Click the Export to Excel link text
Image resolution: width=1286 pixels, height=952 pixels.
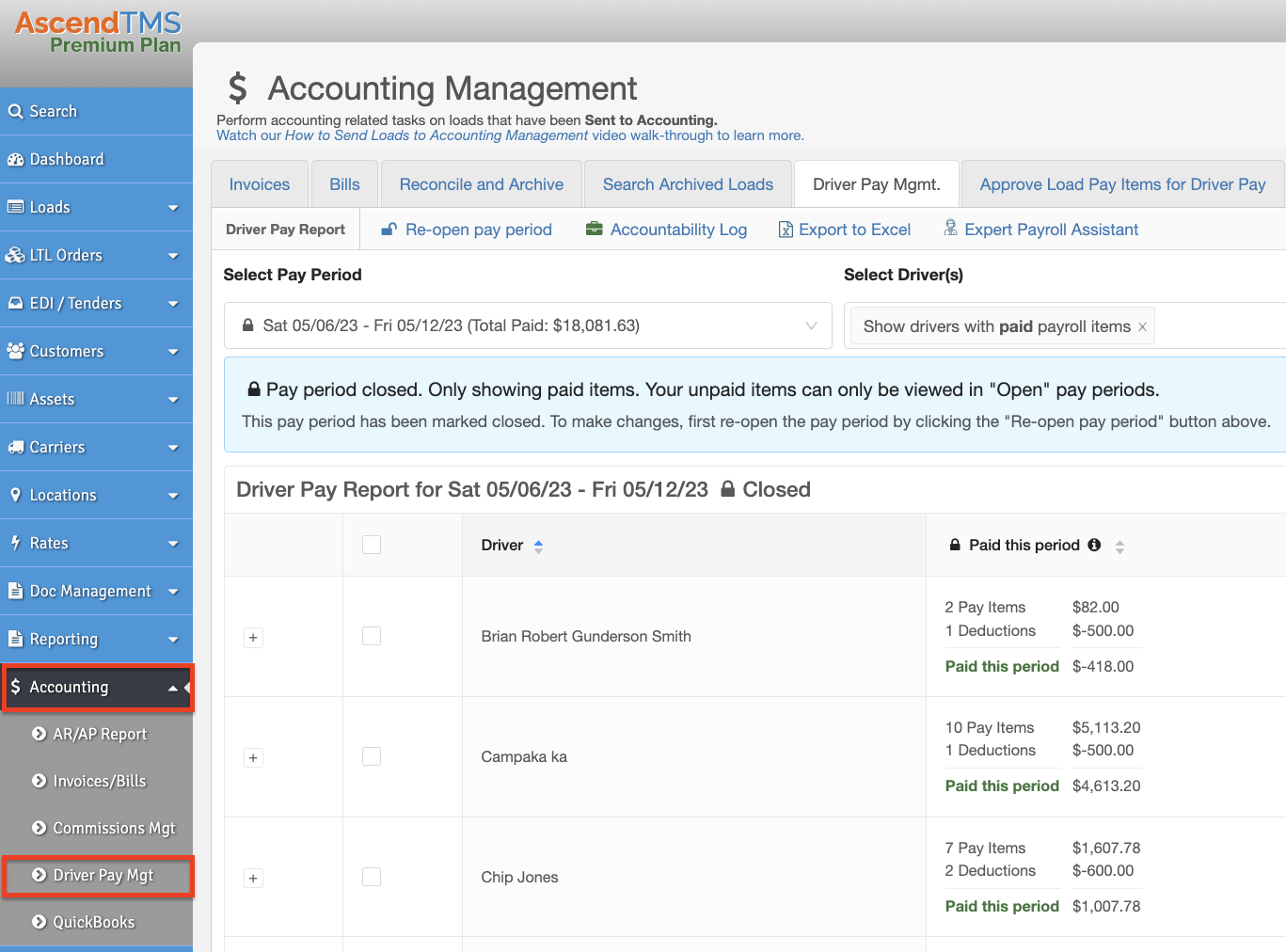854,230
